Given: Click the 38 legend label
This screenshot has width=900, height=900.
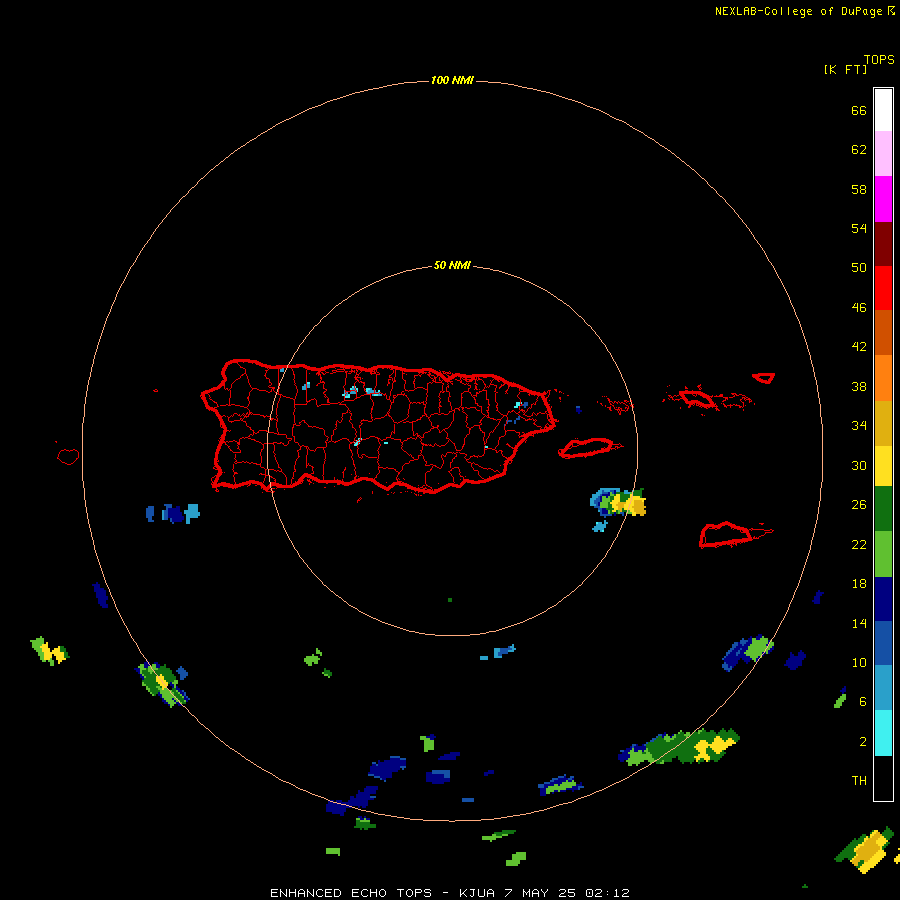Looking at the screenshot, I should (x=859, y=387).
